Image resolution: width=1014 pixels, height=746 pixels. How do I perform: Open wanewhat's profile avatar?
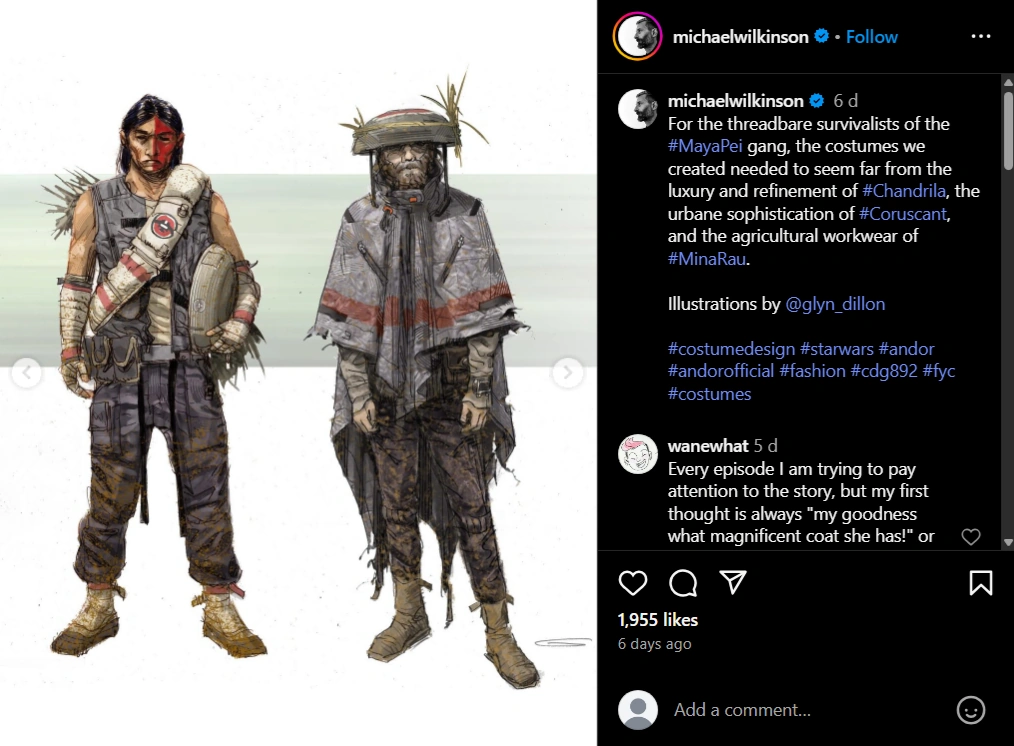click(x=638, y=454)
